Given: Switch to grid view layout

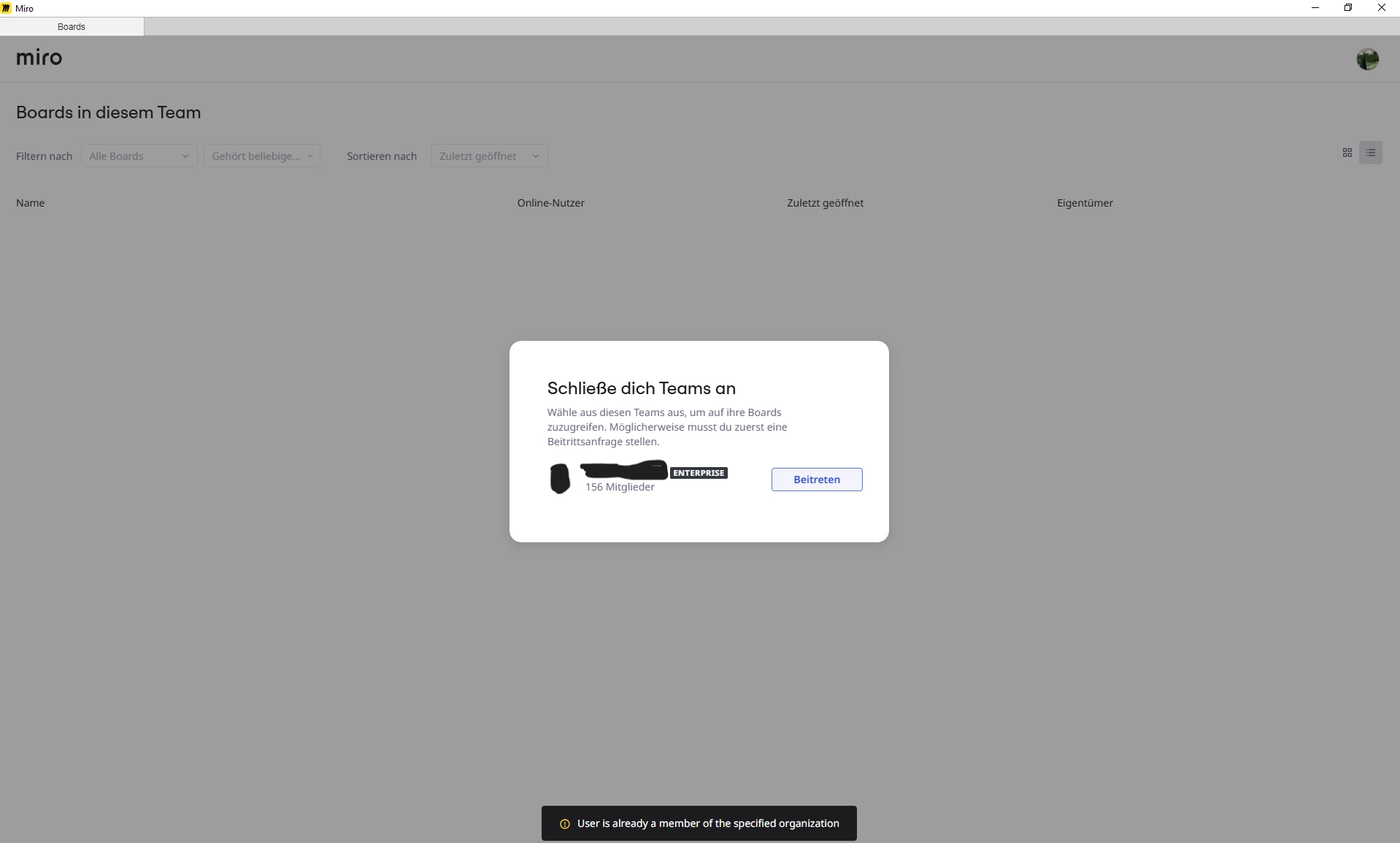Looking at the screenshot, I should coord(1347,153).
